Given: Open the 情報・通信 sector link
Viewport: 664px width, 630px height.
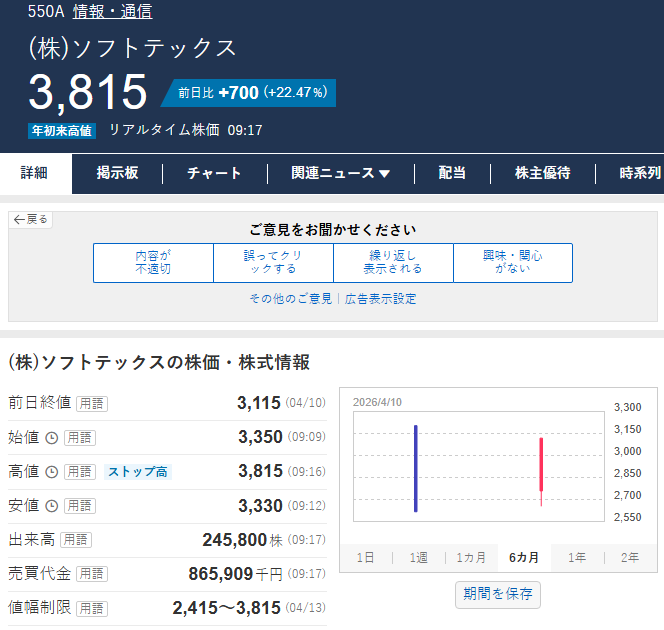Looking at the screenshot, I should coord(112,11).
